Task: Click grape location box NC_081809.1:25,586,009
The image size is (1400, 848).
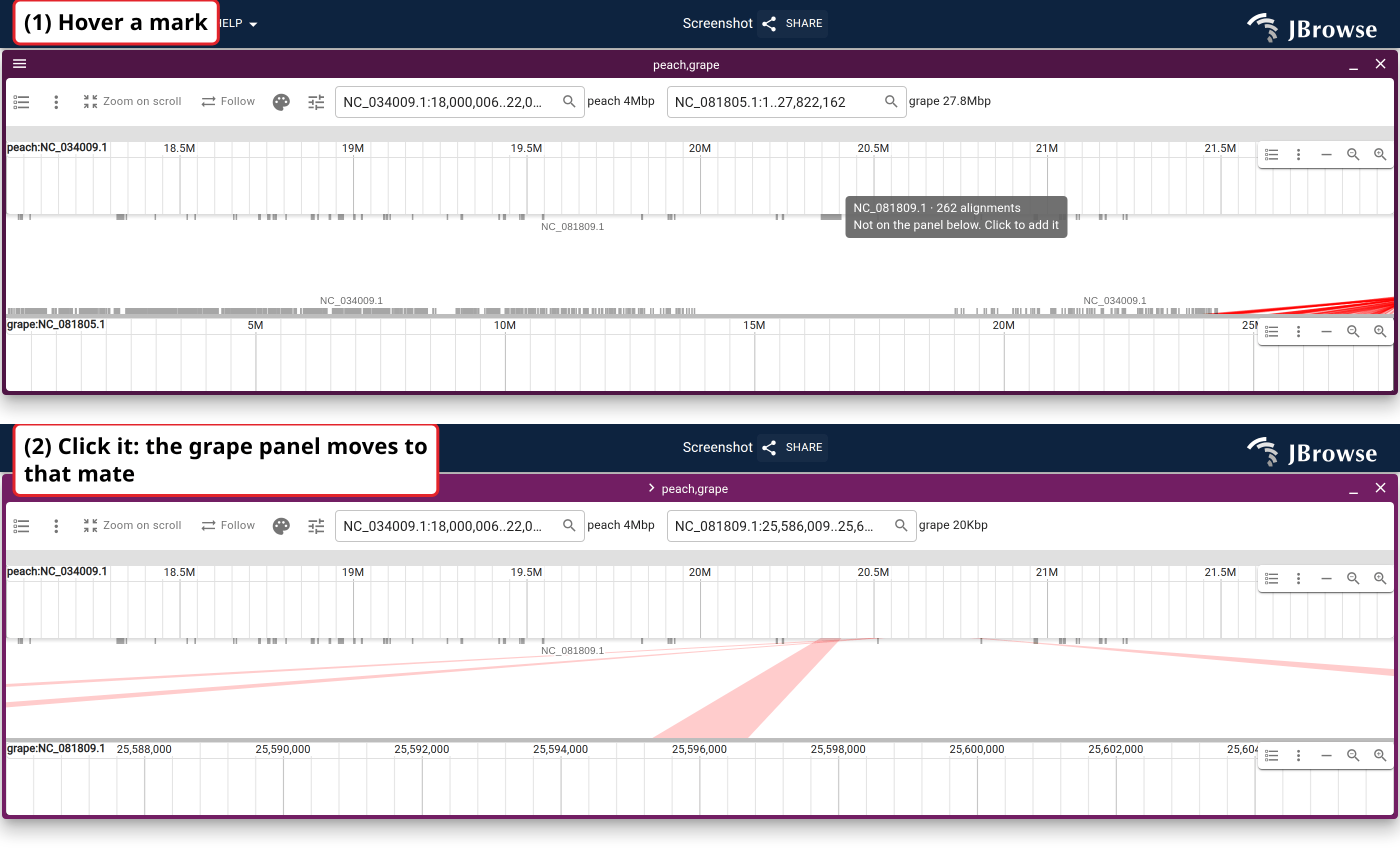Action: point(791,525)
